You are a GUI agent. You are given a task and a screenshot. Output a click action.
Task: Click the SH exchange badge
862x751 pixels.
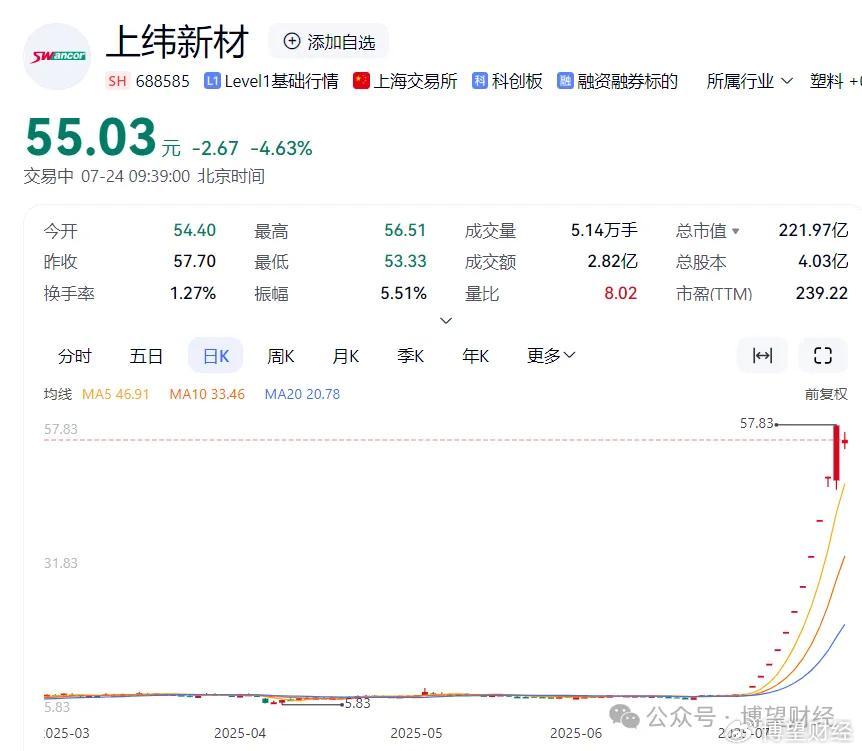coord(117,81)
